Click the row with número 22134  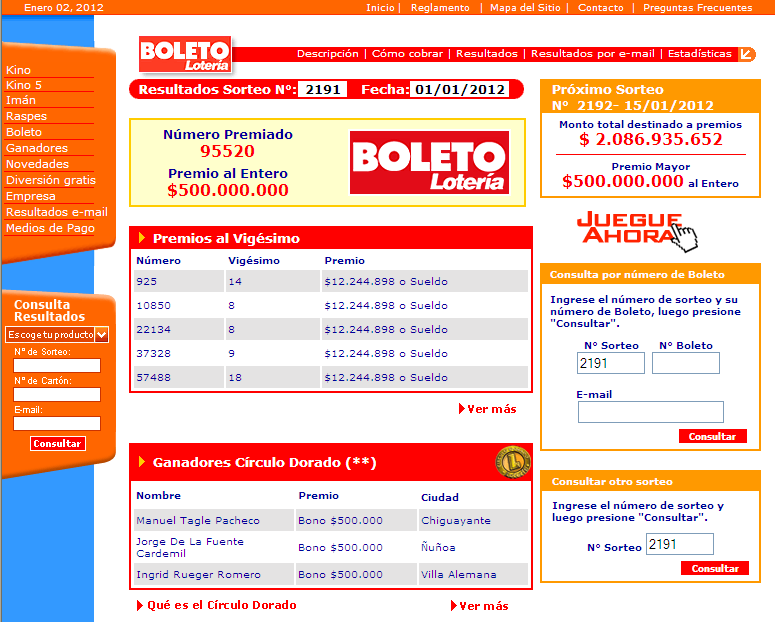[331, 329]
